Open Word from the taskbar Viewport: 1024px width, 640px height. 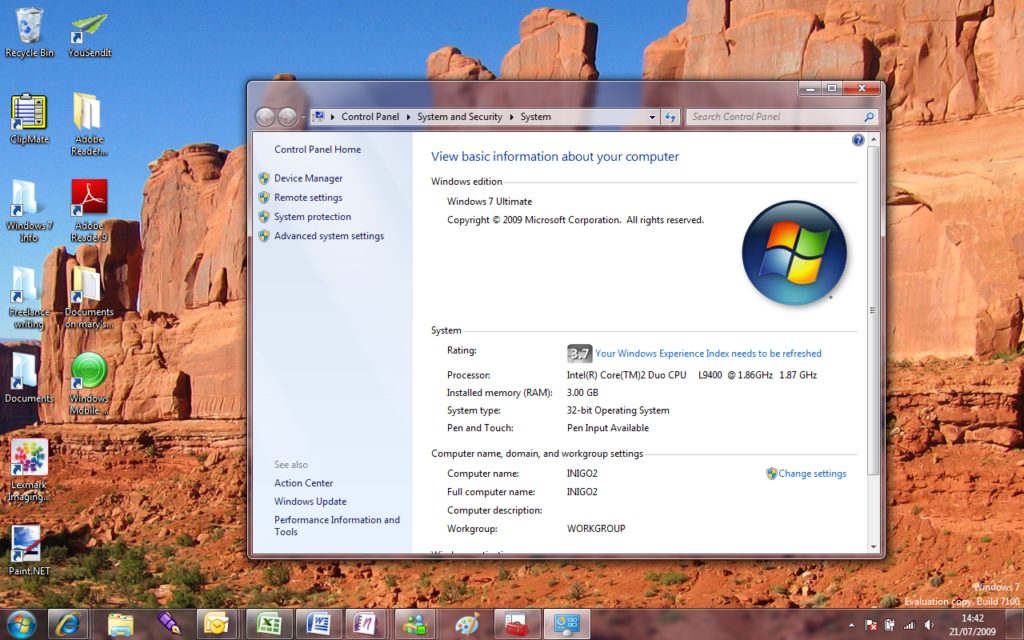[318, 624]
